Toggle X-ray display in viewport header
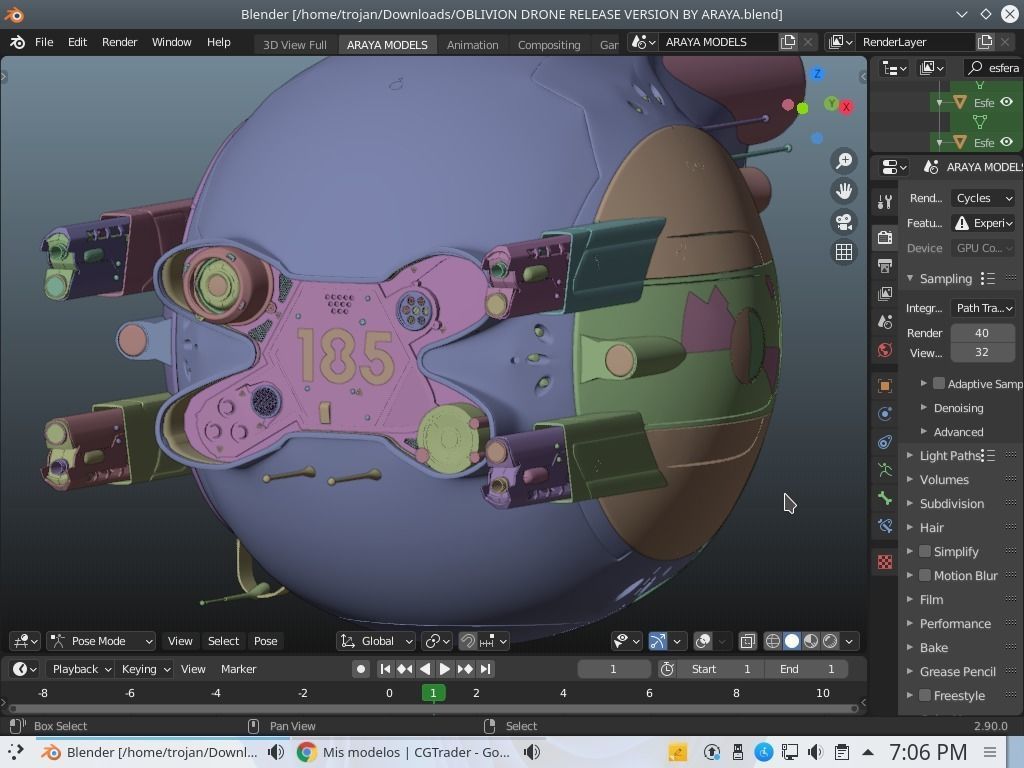 click(x=747, y=641)
